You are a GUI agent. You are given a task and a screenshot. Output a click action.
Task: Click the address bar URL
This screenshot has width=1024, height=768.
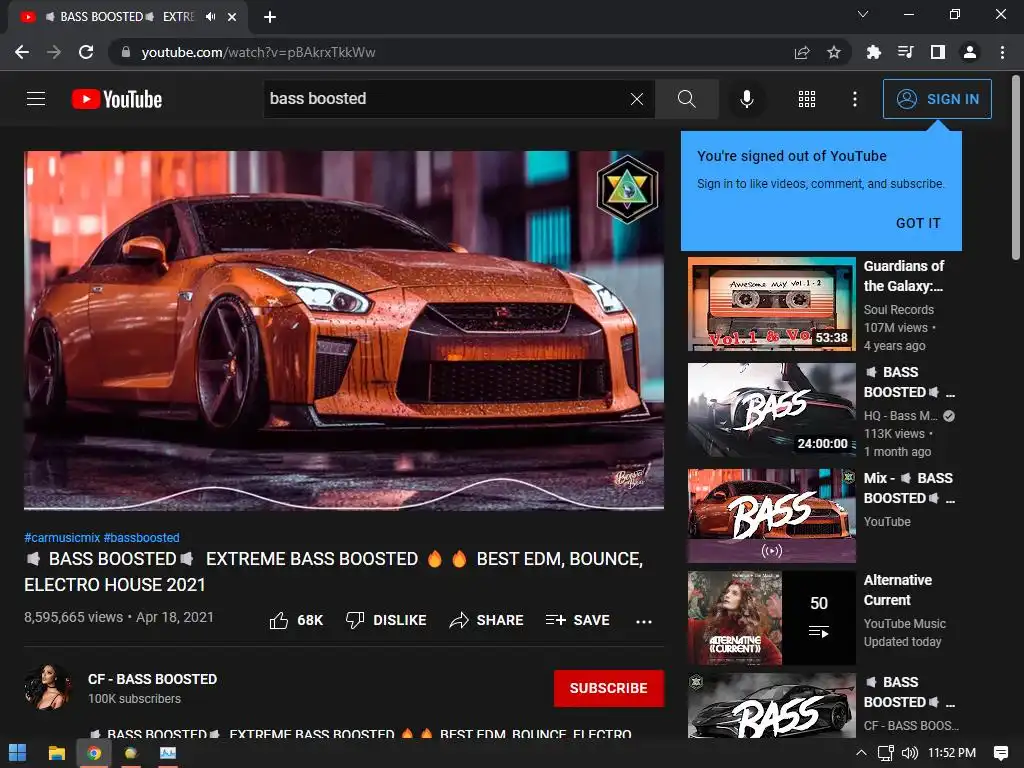point(258,52)
